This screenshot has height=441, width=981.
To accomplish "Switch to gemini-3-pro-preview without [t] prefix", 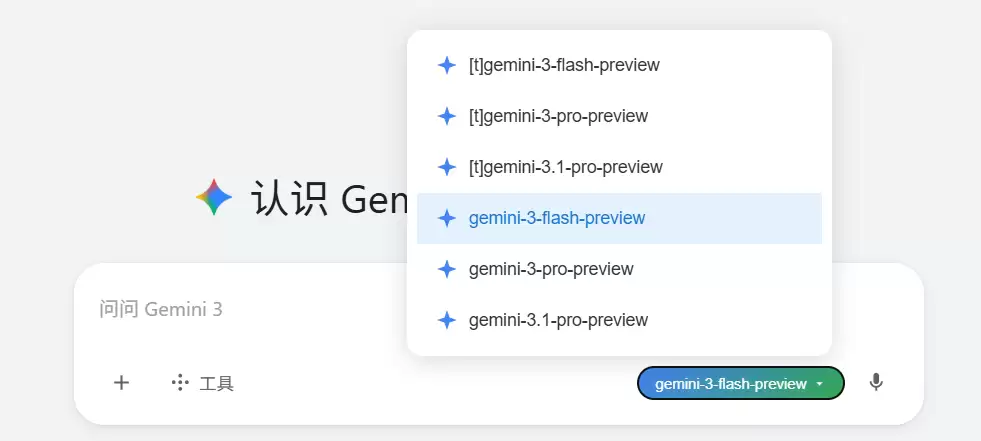I will pyautogui.click(x=551, y=269).
